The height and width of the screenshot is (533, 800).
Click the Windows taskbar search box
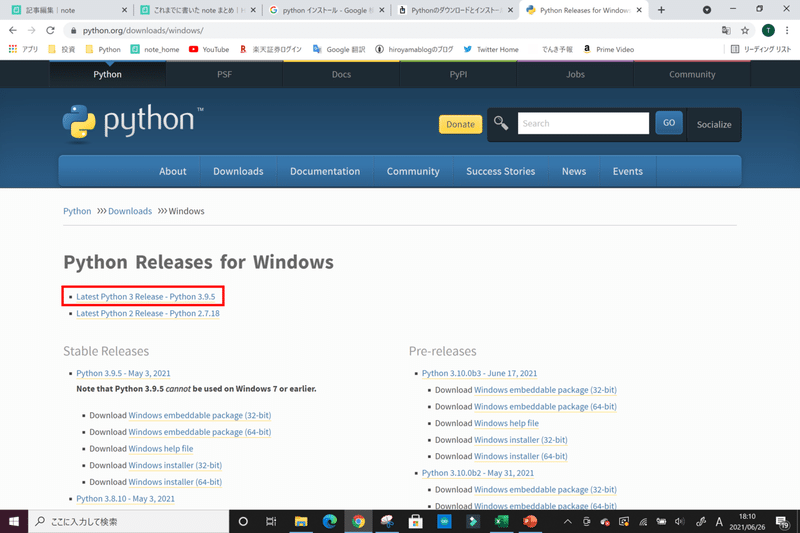[x=129, y=521]
